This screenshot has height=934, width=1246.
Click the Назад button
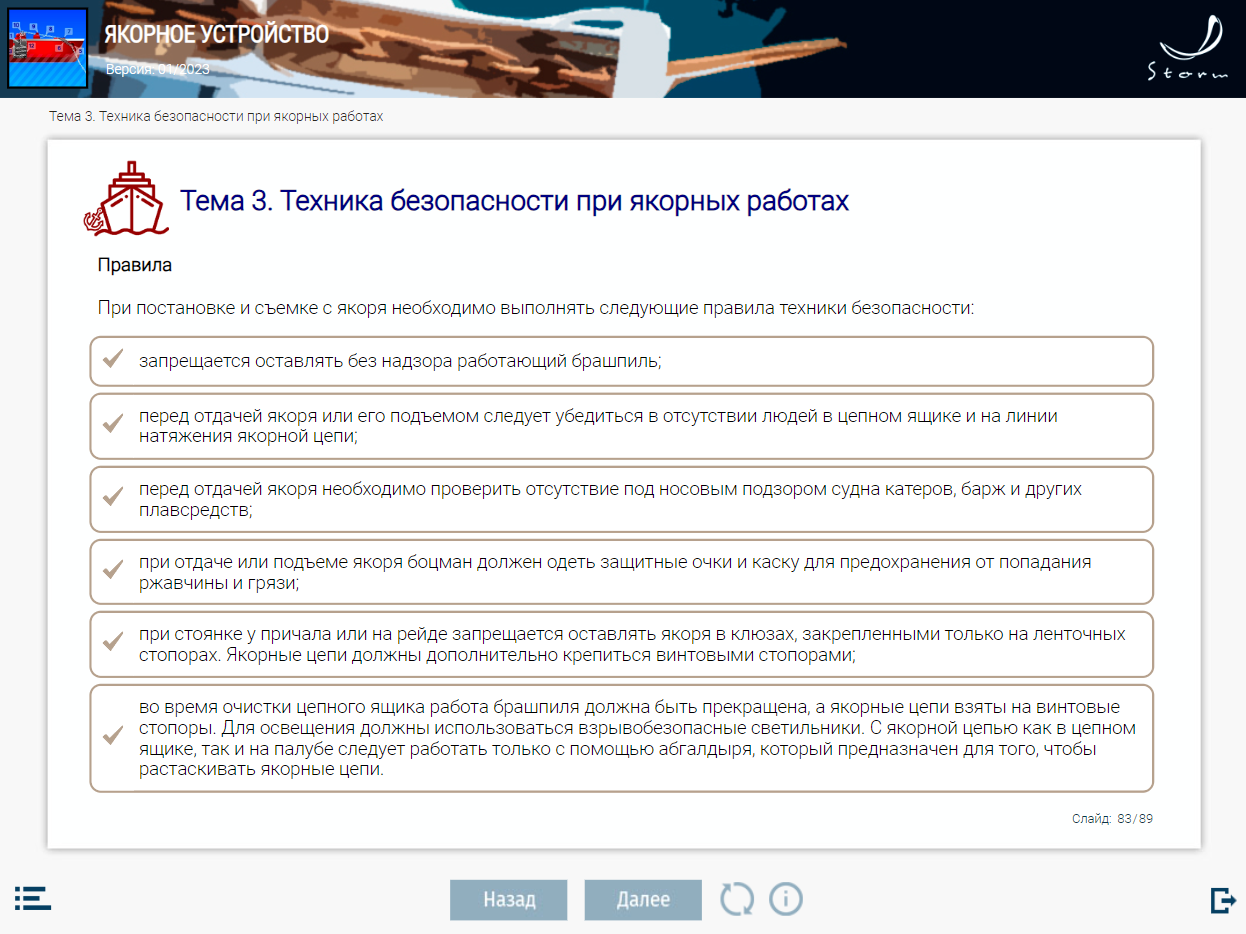509,900
